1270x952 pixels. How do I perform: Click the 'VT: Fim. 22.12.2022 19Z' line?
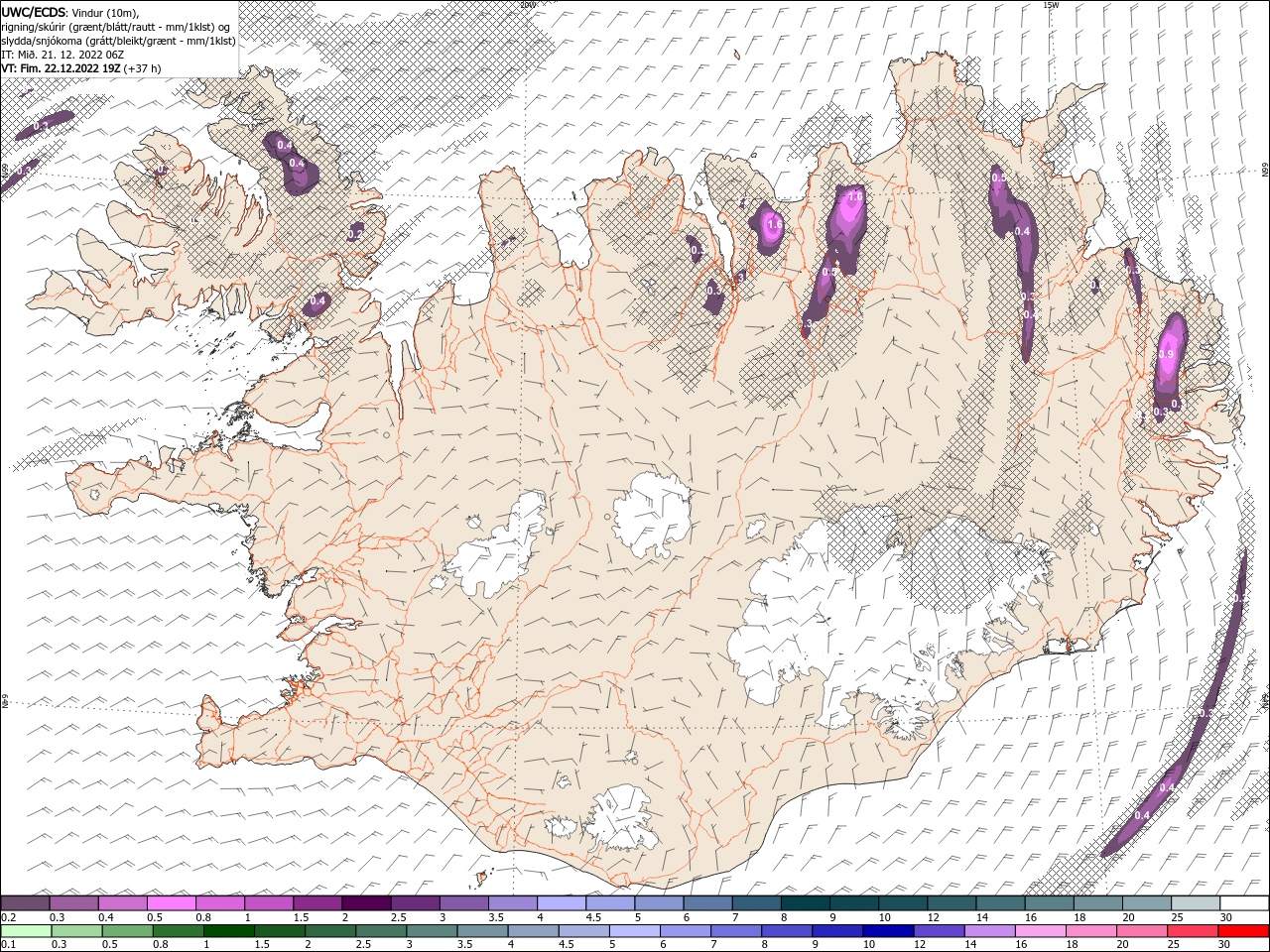[x=62, y=68]
